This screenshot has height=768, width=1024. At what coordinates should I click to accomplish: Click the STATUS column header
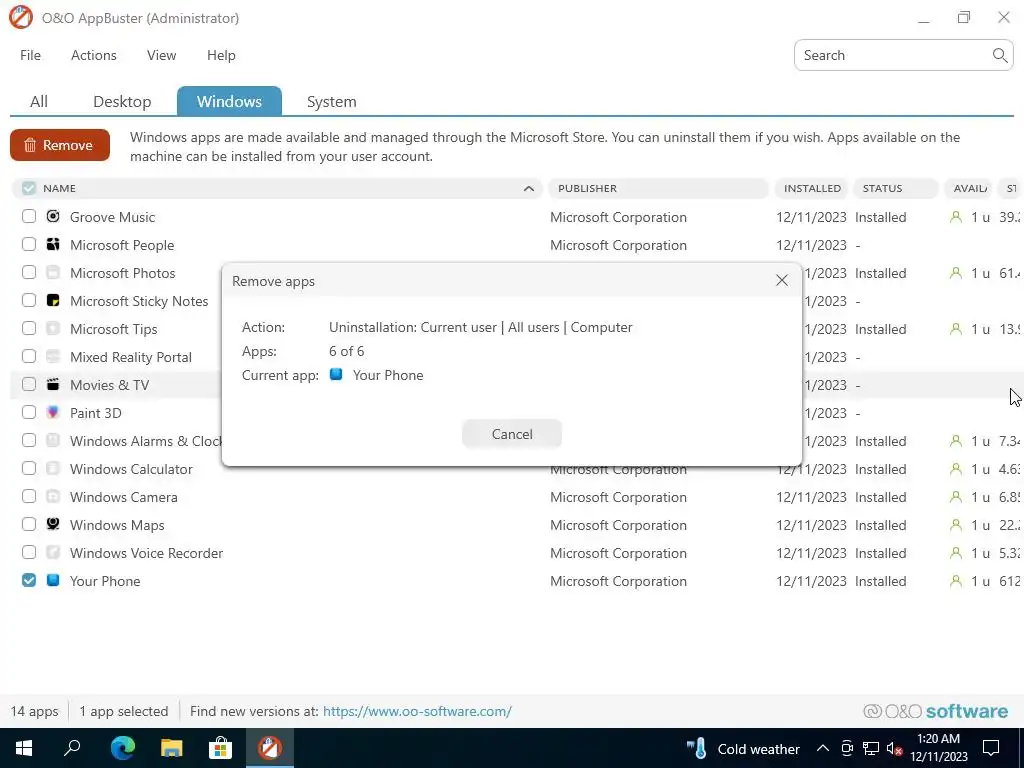(x=895, y=188)
